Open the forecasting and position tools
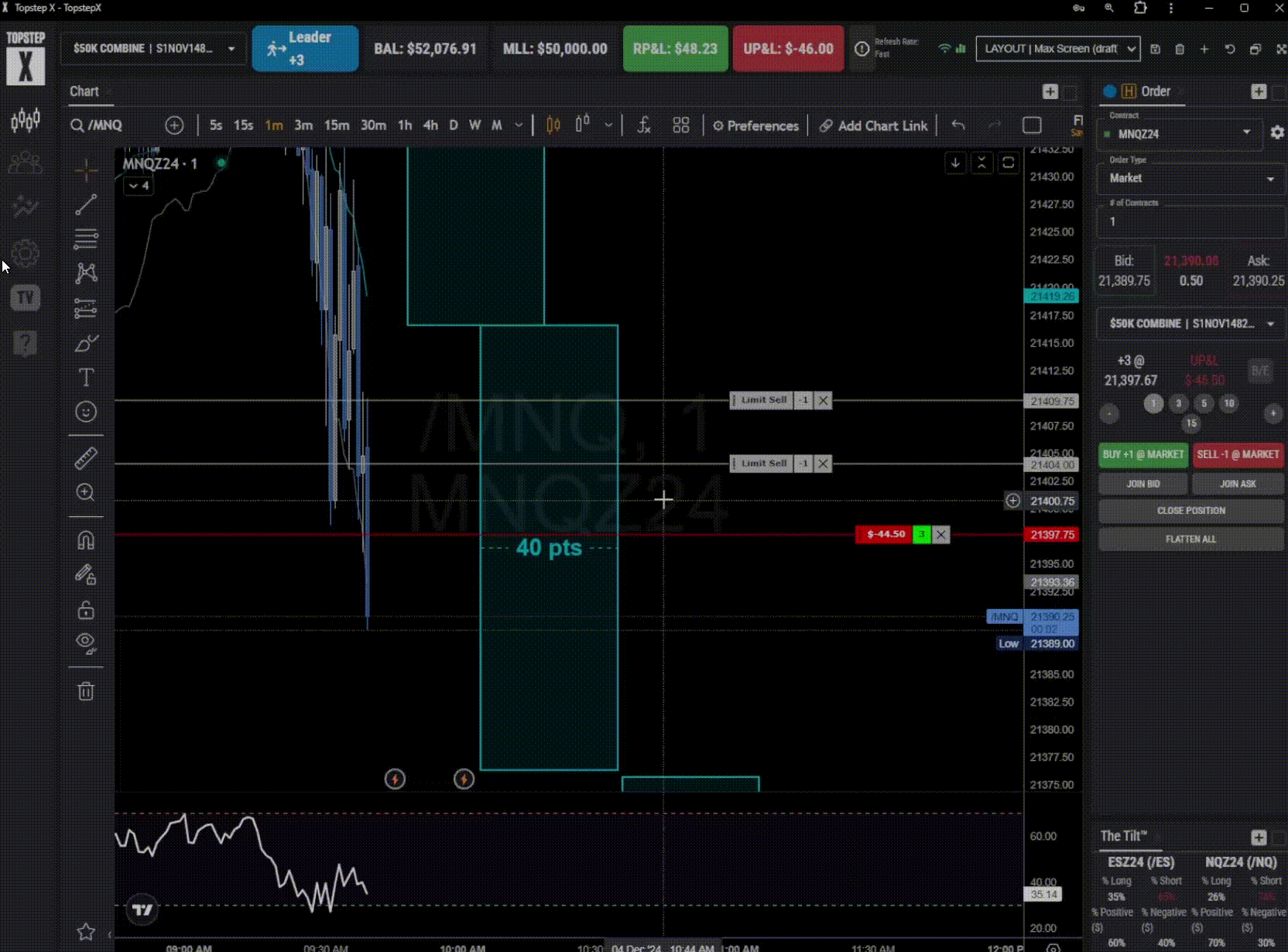 coord(86,308)
